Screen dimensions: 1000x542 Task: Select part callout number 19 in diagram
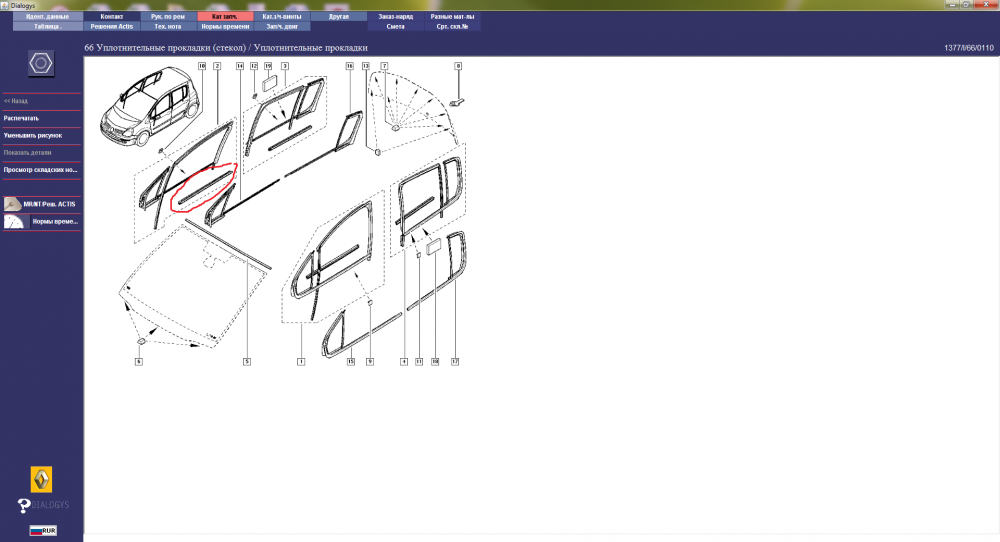coord(268,66)
